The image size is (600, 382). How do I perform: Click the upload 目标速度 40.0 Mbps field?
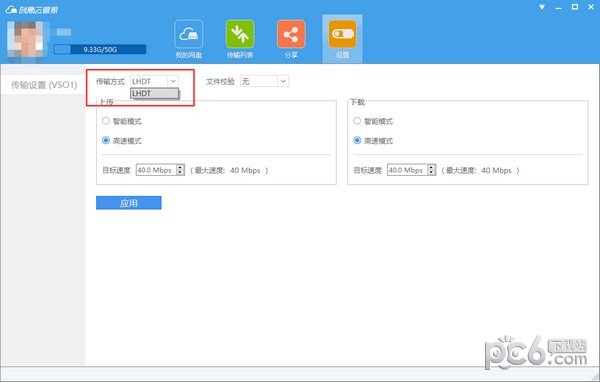point(156,170)
